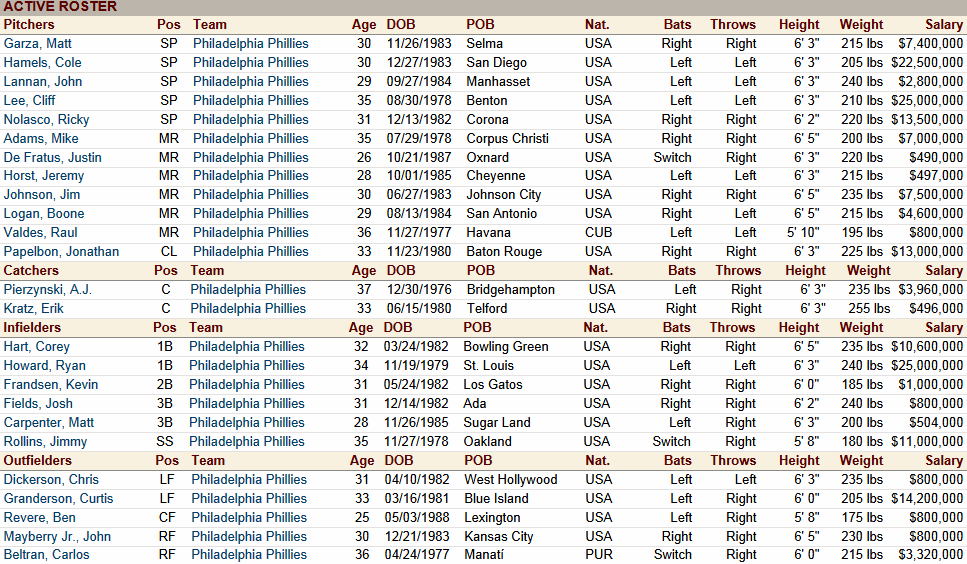Image resolution: width=967 pixels, height=564 pixels.
Task: Open Philadelphia Phillies team in Revere row
Action: point(249,518)
